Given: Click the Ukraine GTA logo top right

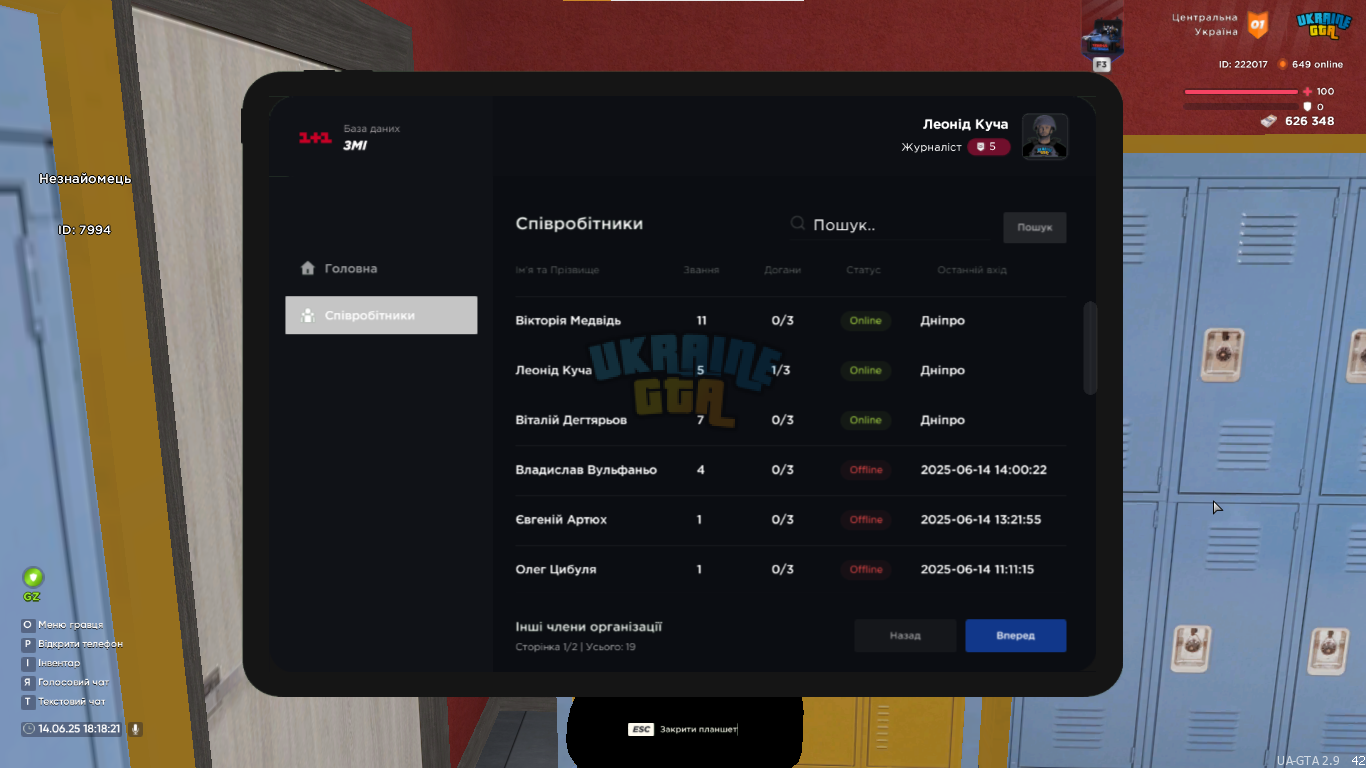Looking at the screenshot, I should [1324, 25].
